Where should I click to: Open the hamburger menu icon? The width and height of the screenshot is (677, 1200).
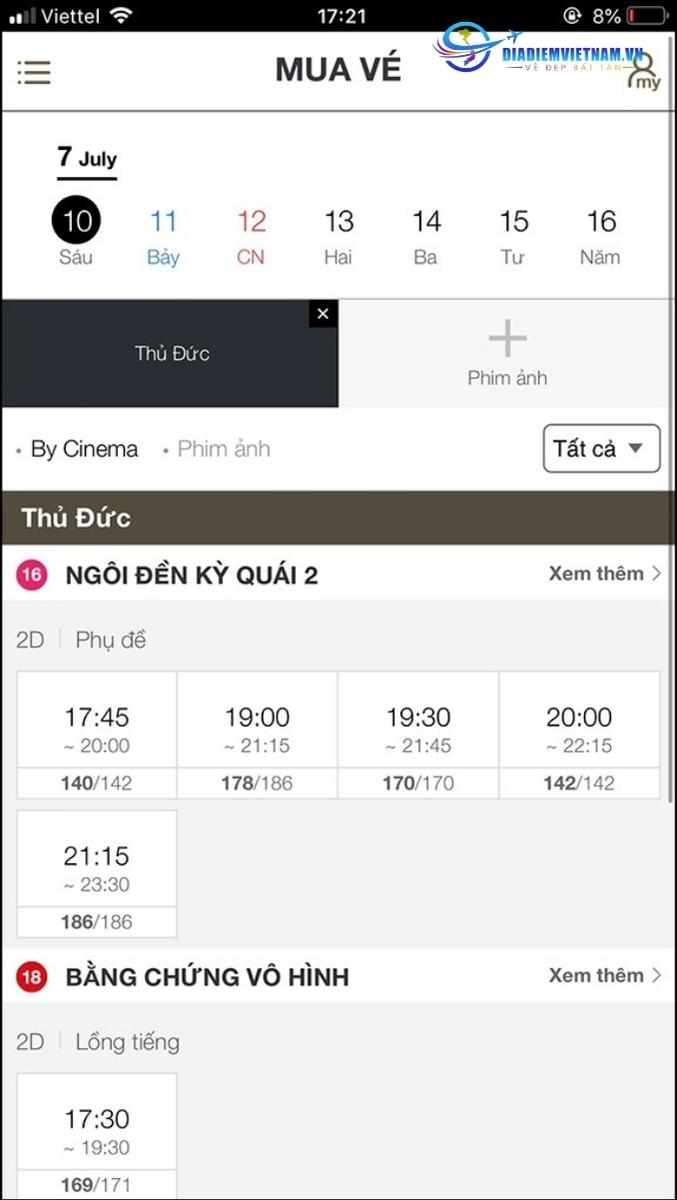pos(34,72)
